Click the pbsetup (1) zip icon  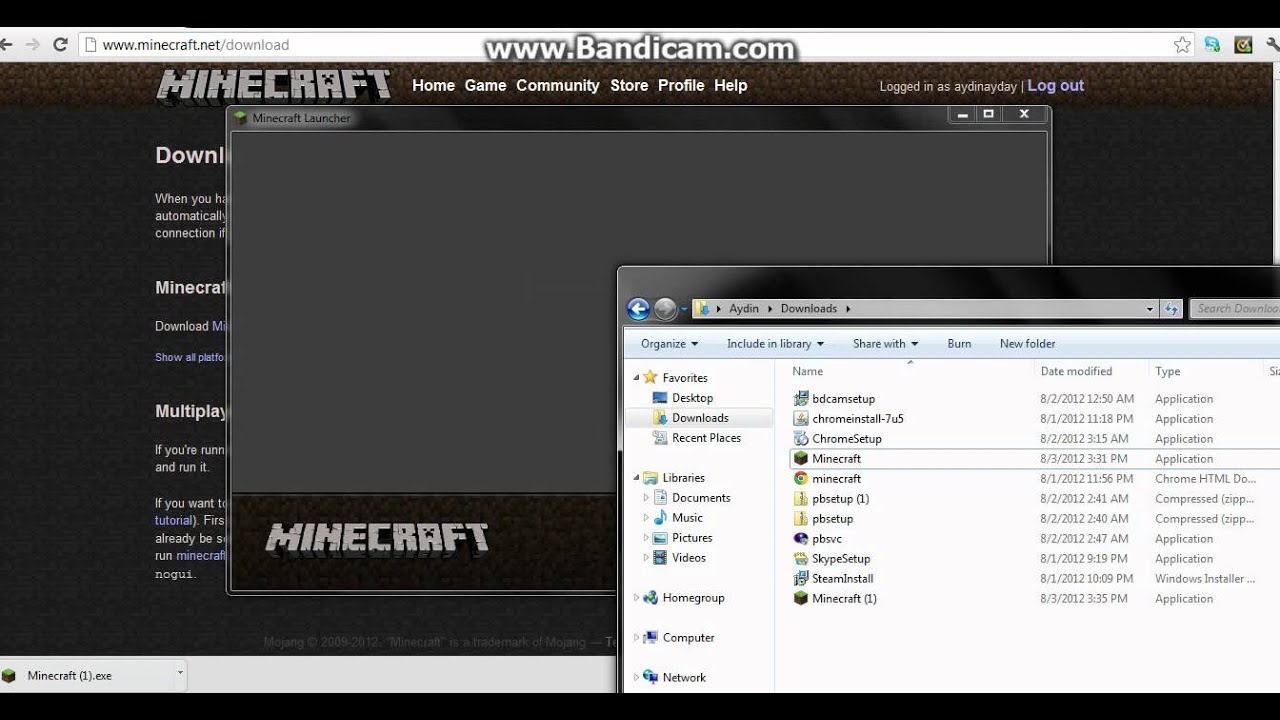pos(800,499)
